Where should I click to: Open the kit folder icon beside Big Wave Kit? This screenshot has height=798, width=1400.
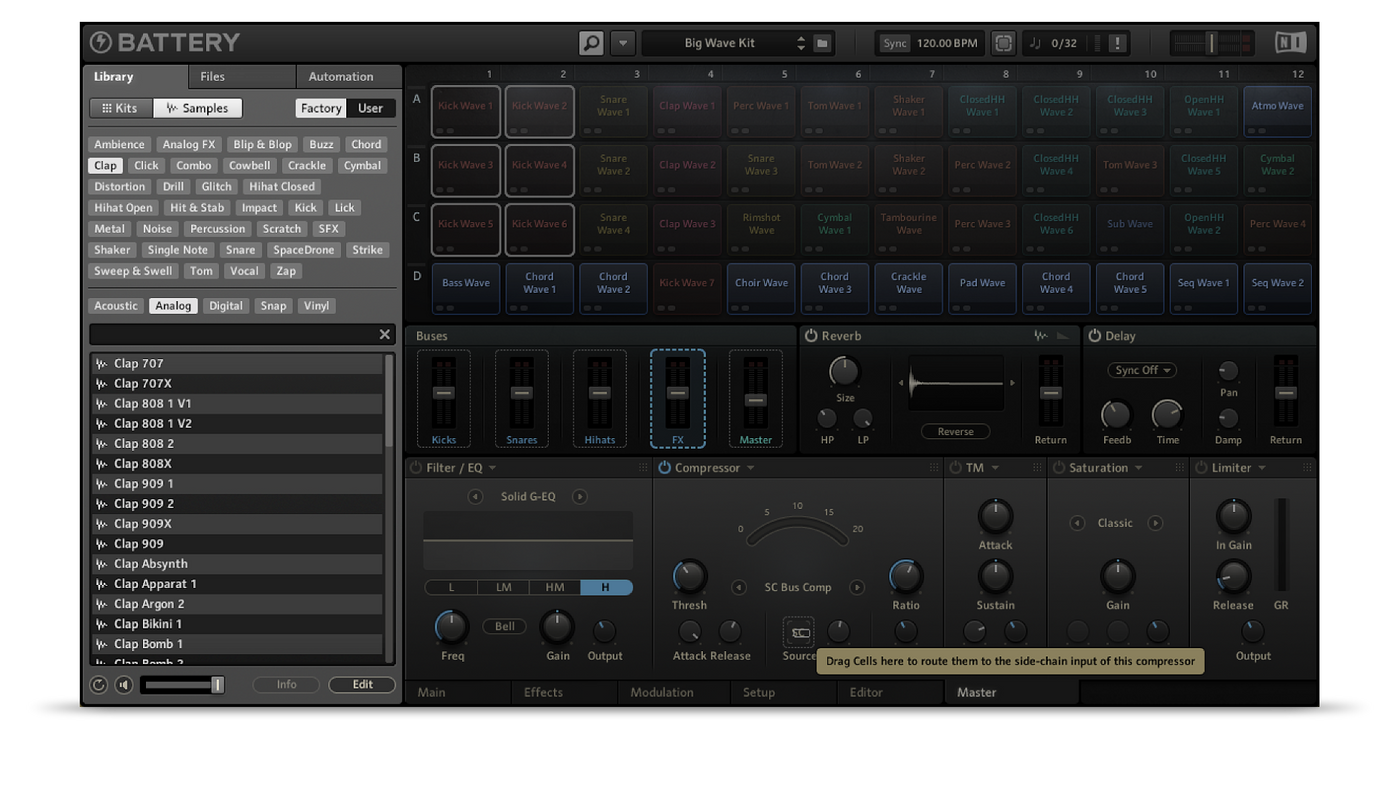tap(822, 43)
